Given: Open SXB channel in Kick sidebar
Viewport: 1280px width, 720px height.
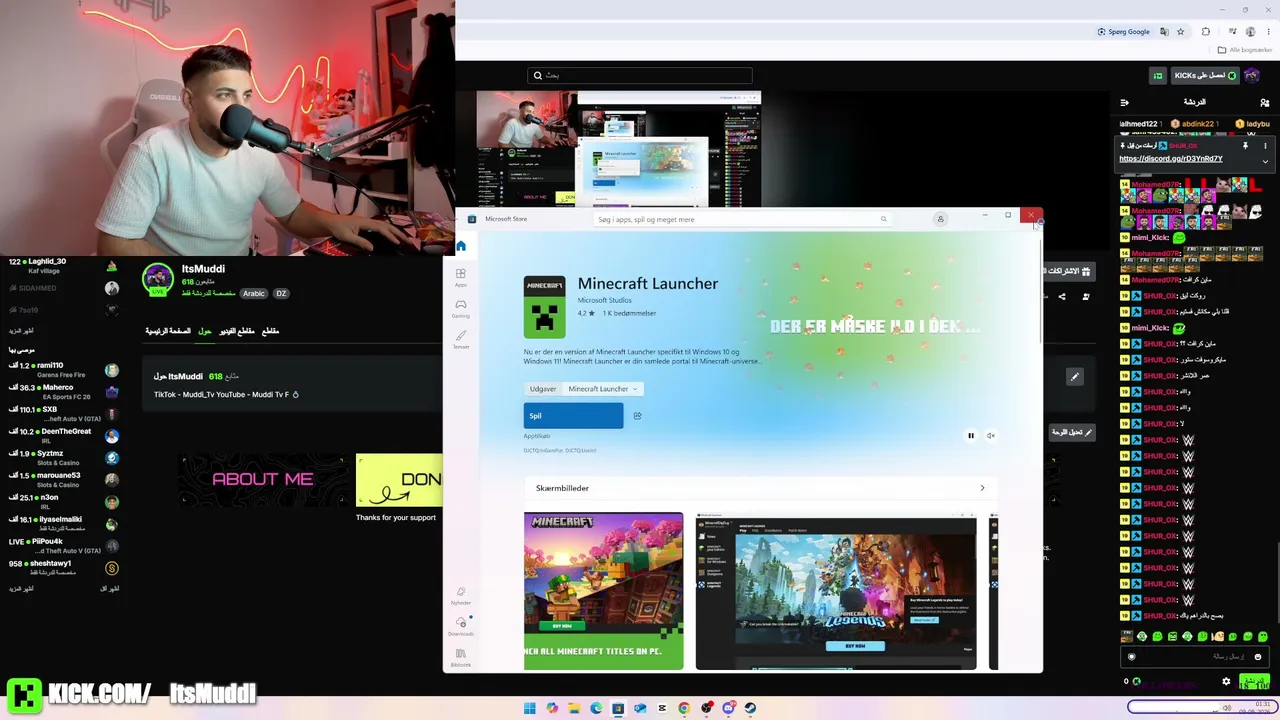Looking at the screenshot, I should click(x=63, y=414).
